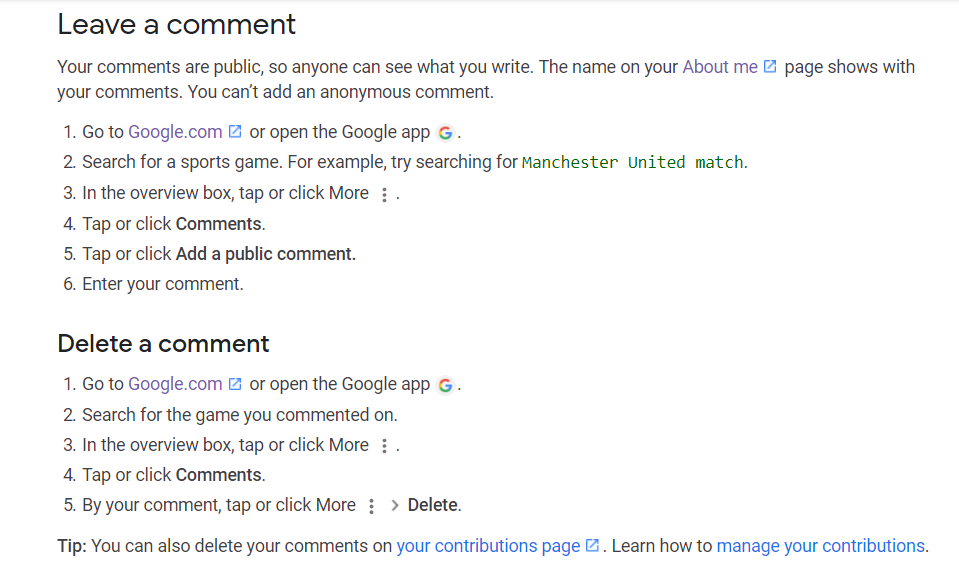Open the About me link
Screen dimensions: 959x578
[720, 67]
